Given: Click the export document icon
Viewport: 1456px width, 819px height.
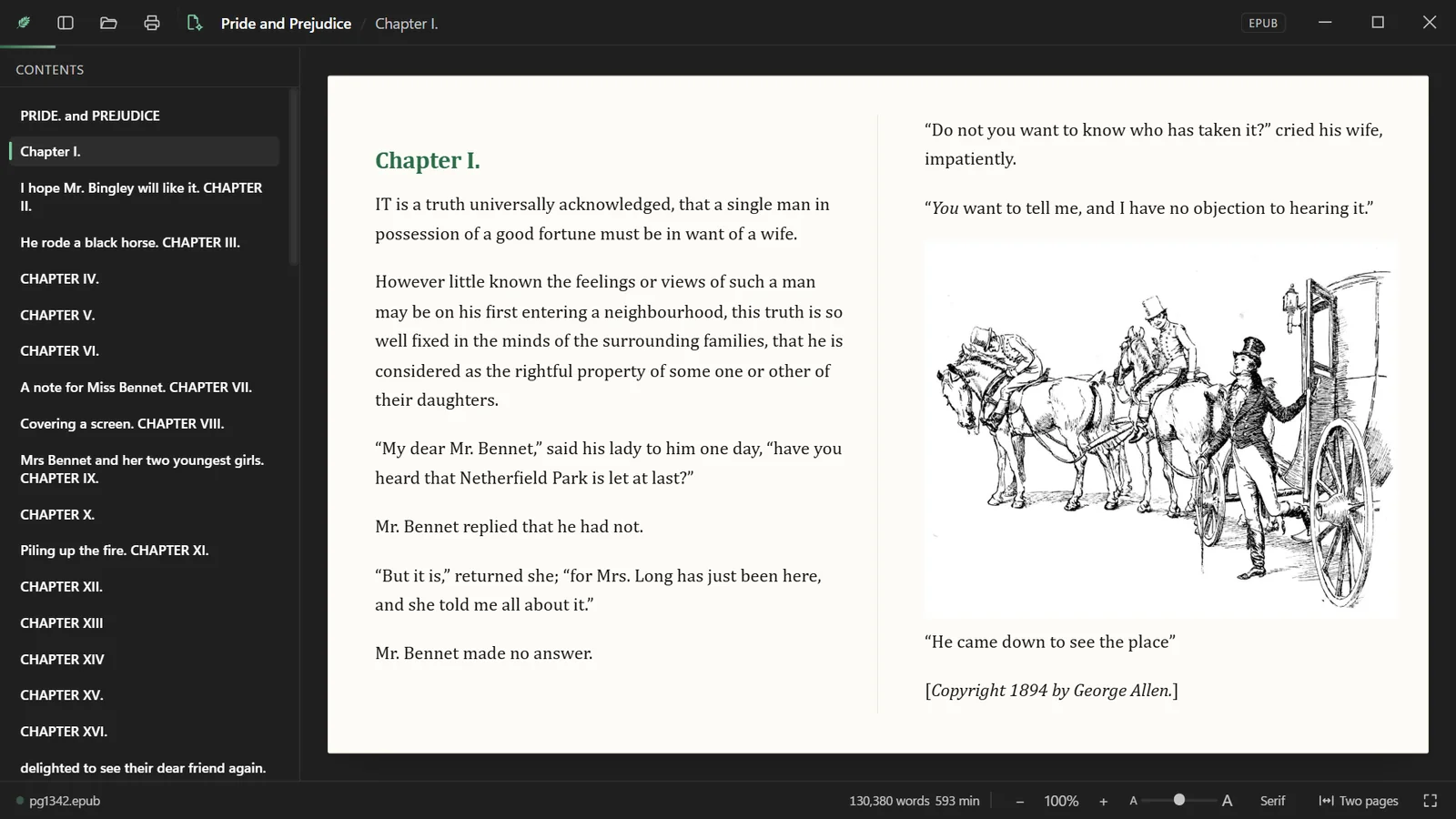Looking at the screenshot, I should (194, 23).
